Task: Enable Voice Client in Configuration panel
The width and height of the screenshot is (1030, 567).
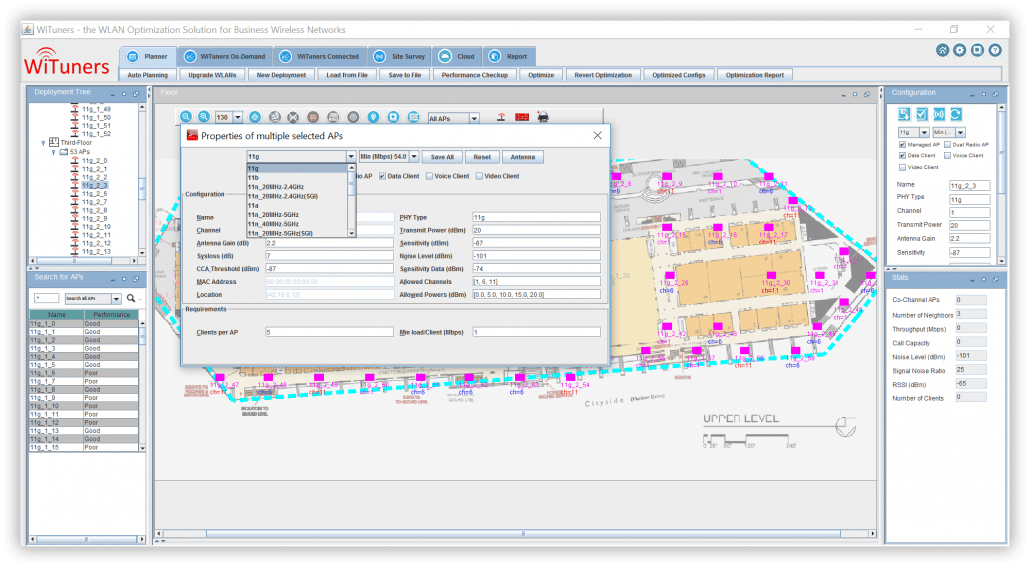Action: click(947, 156)
